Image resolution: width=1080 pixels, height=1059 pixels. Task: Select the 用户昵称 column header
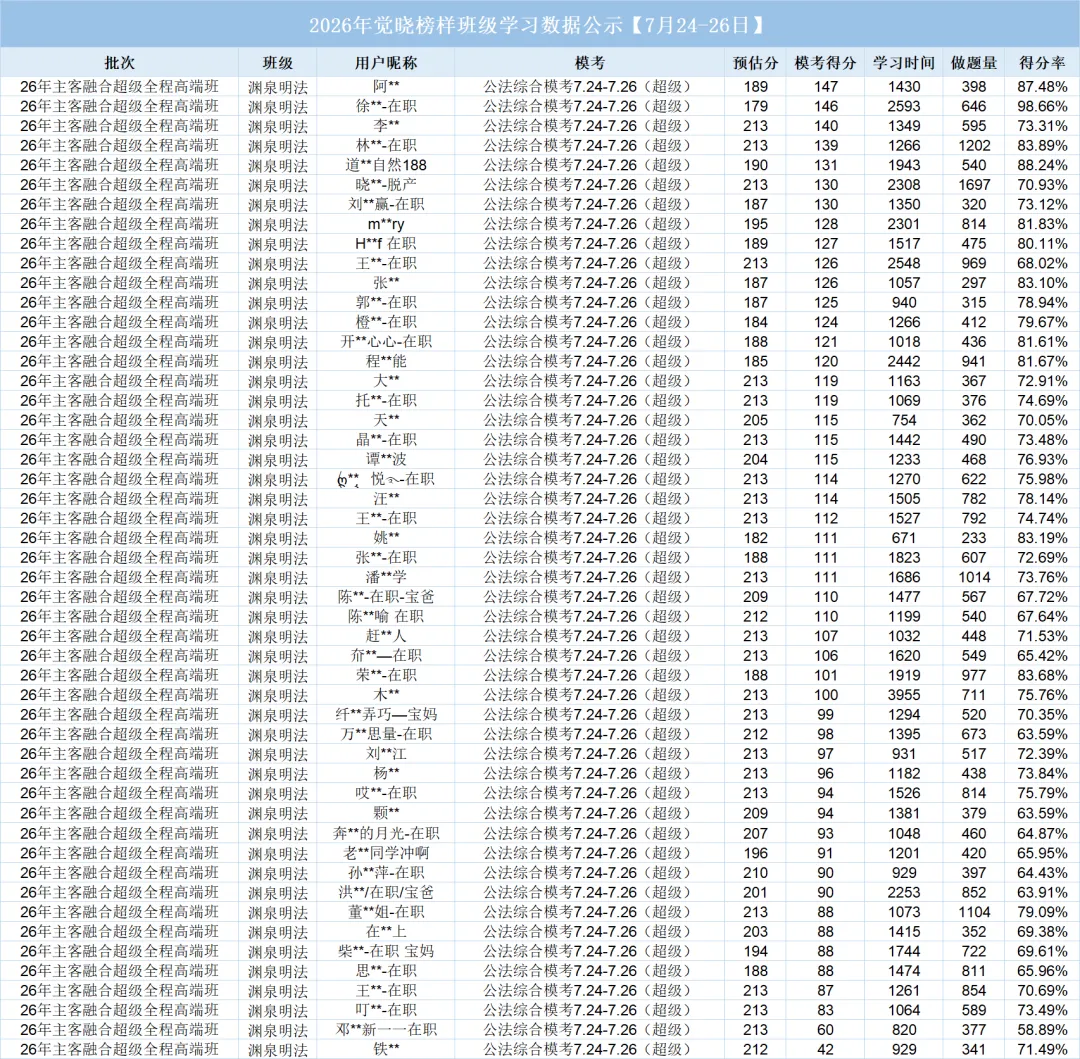pyautogui.click(x=386, y=63)
